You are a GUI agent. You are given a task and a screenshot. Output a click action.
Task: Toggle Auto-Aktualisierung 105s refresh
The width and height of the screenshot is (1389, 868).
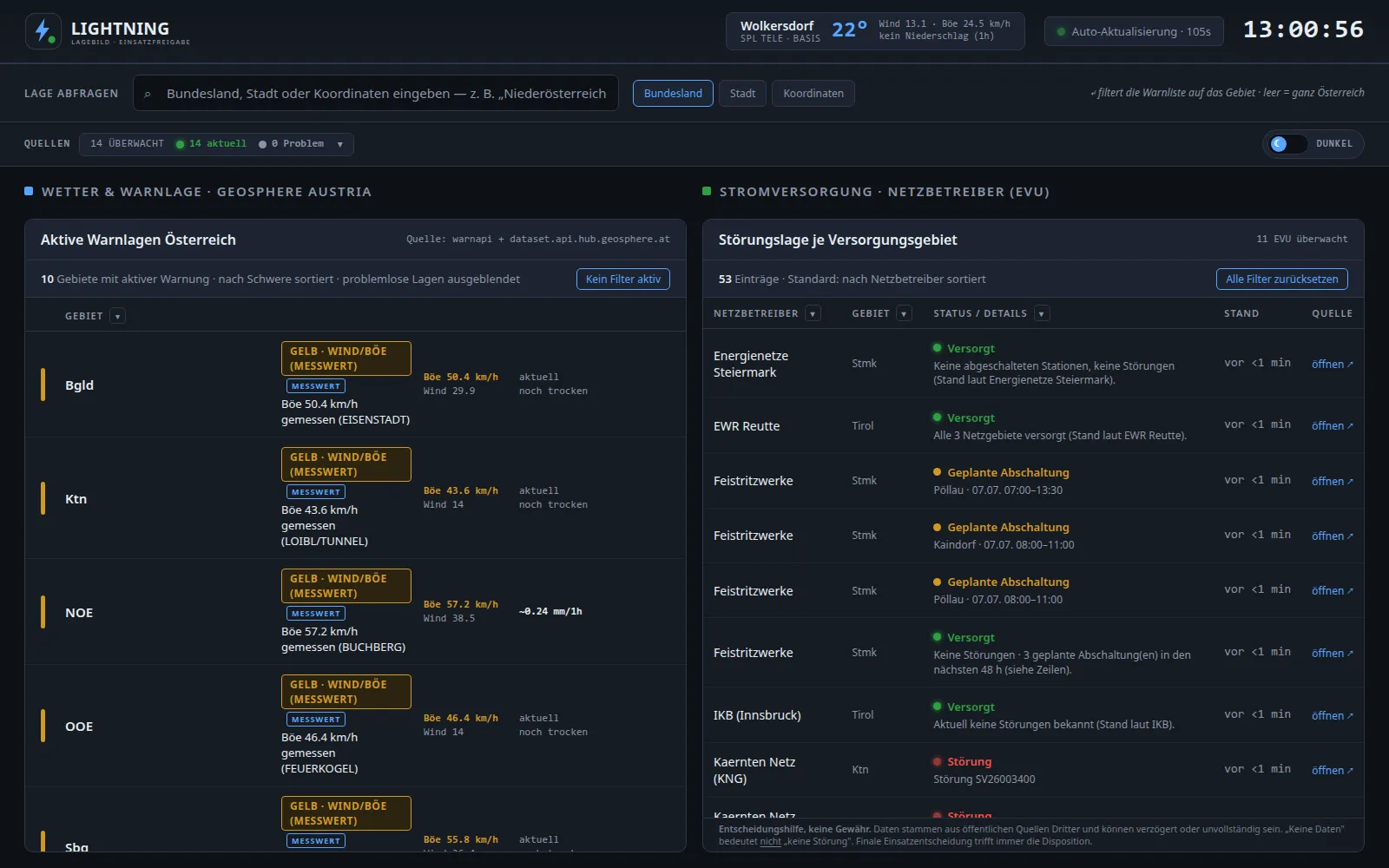pos(1134,31)
